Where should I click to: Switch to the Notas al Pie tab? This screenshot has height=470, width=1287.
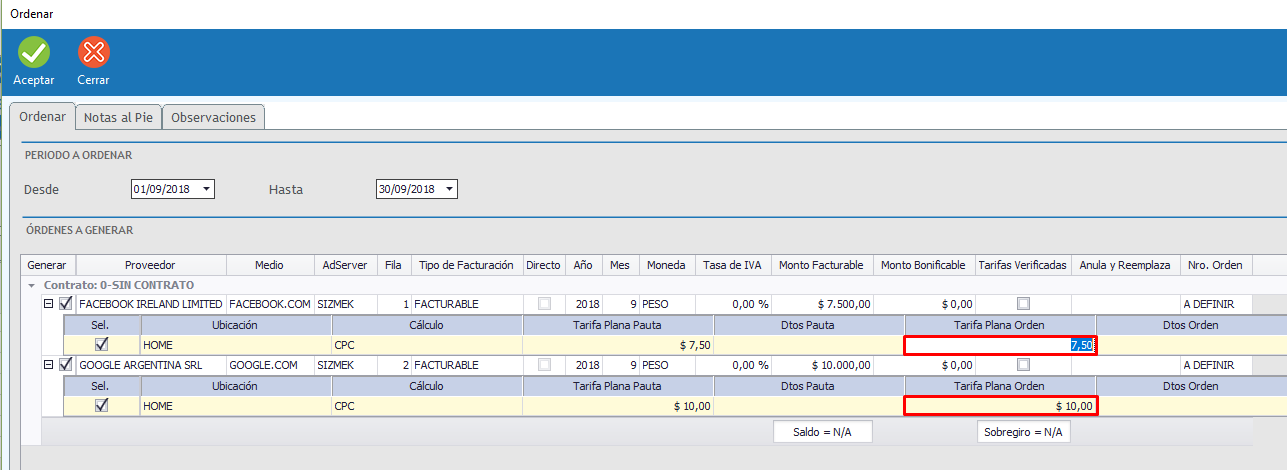(x=118, y=117)
